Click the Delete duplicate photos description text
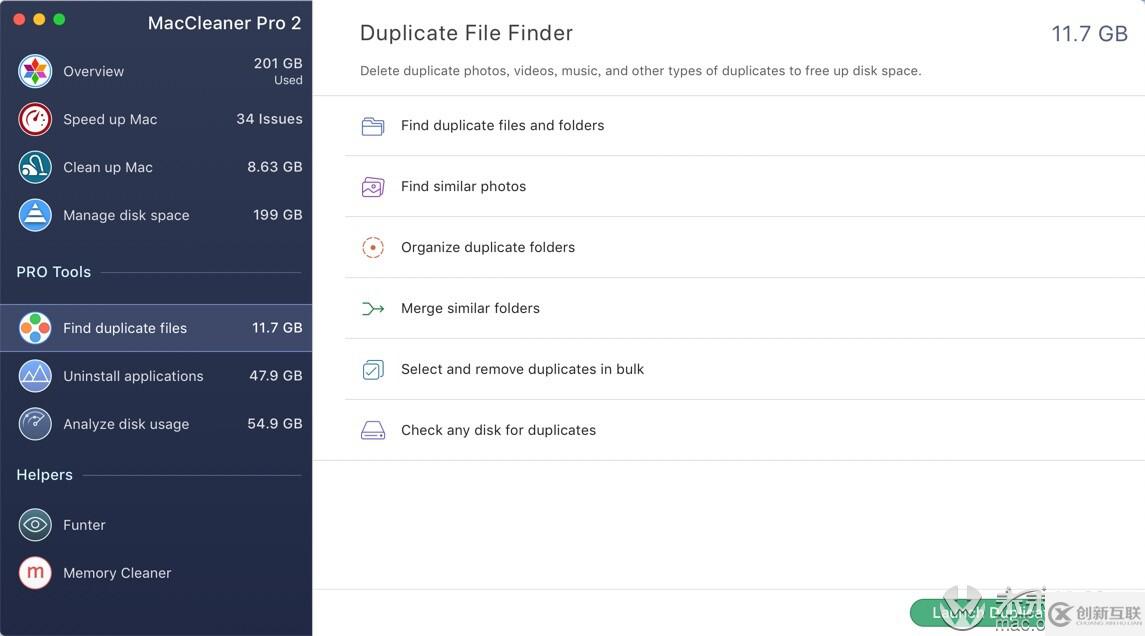 pos(640,71)
